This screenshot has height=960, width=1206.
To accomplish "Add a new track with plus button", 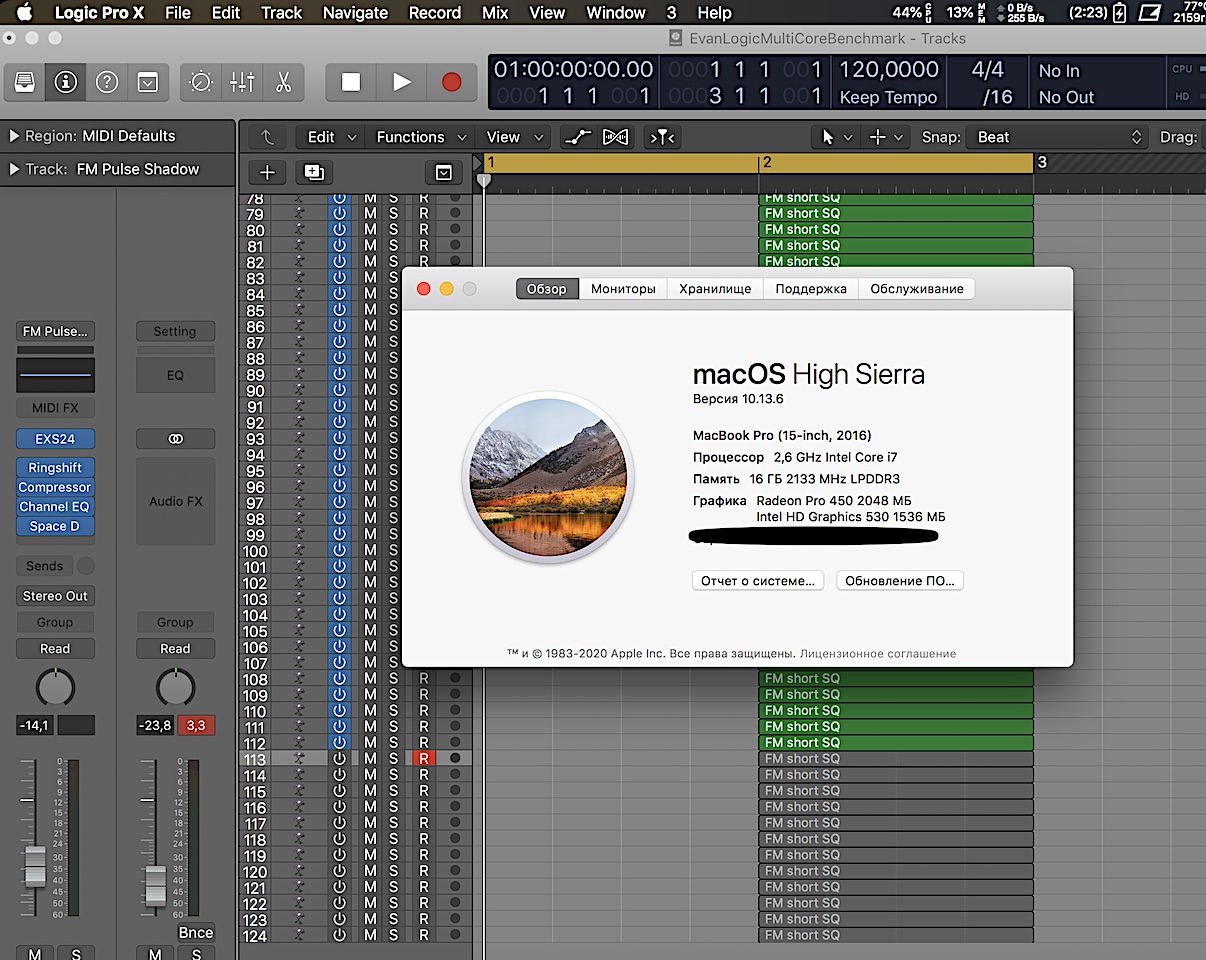I will 267,172.
